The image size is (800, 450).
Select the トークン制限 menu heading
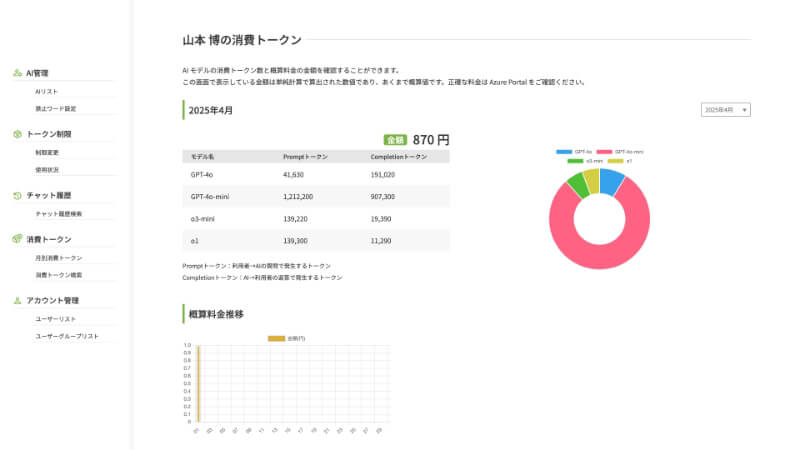point(49,134)
